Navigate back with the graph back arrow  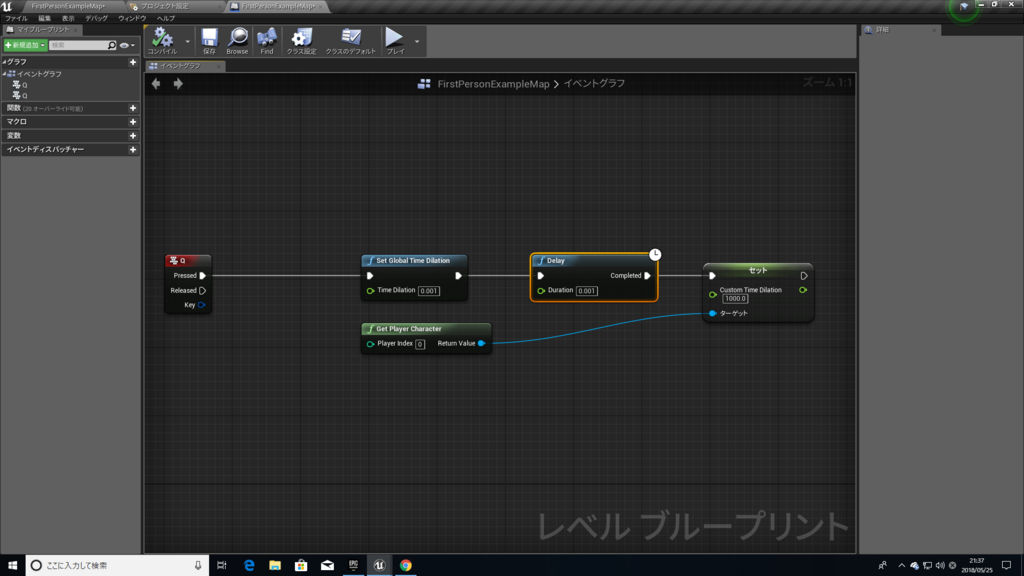coord(156,84)
